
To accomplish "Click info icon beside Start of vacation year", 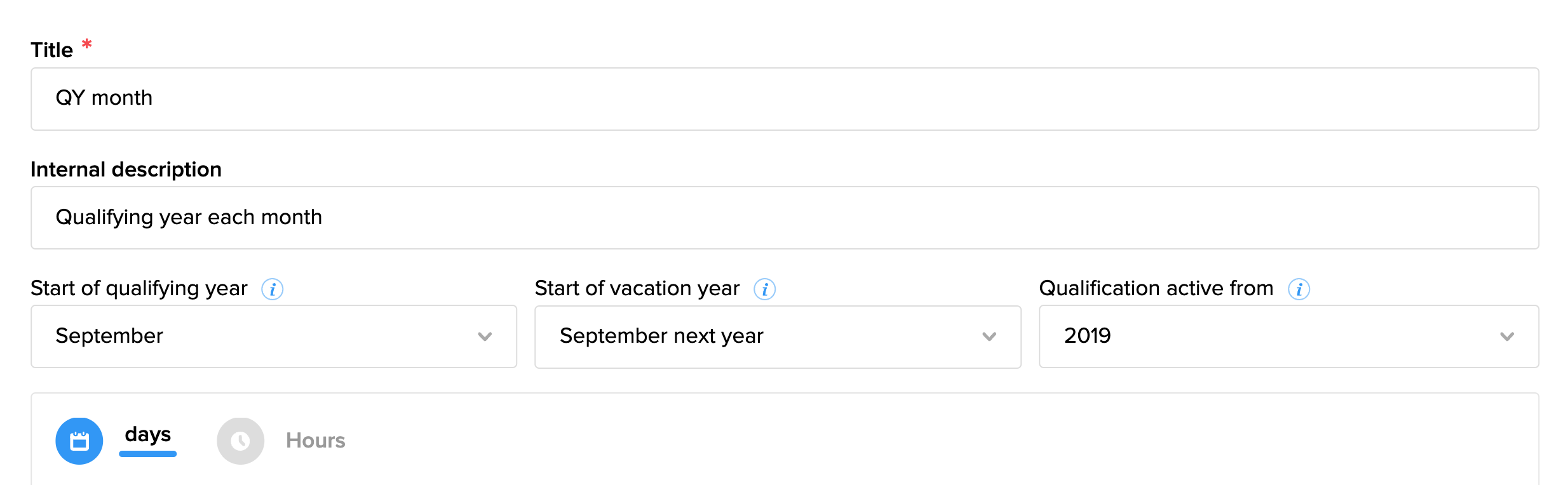I will click(764, 289).
